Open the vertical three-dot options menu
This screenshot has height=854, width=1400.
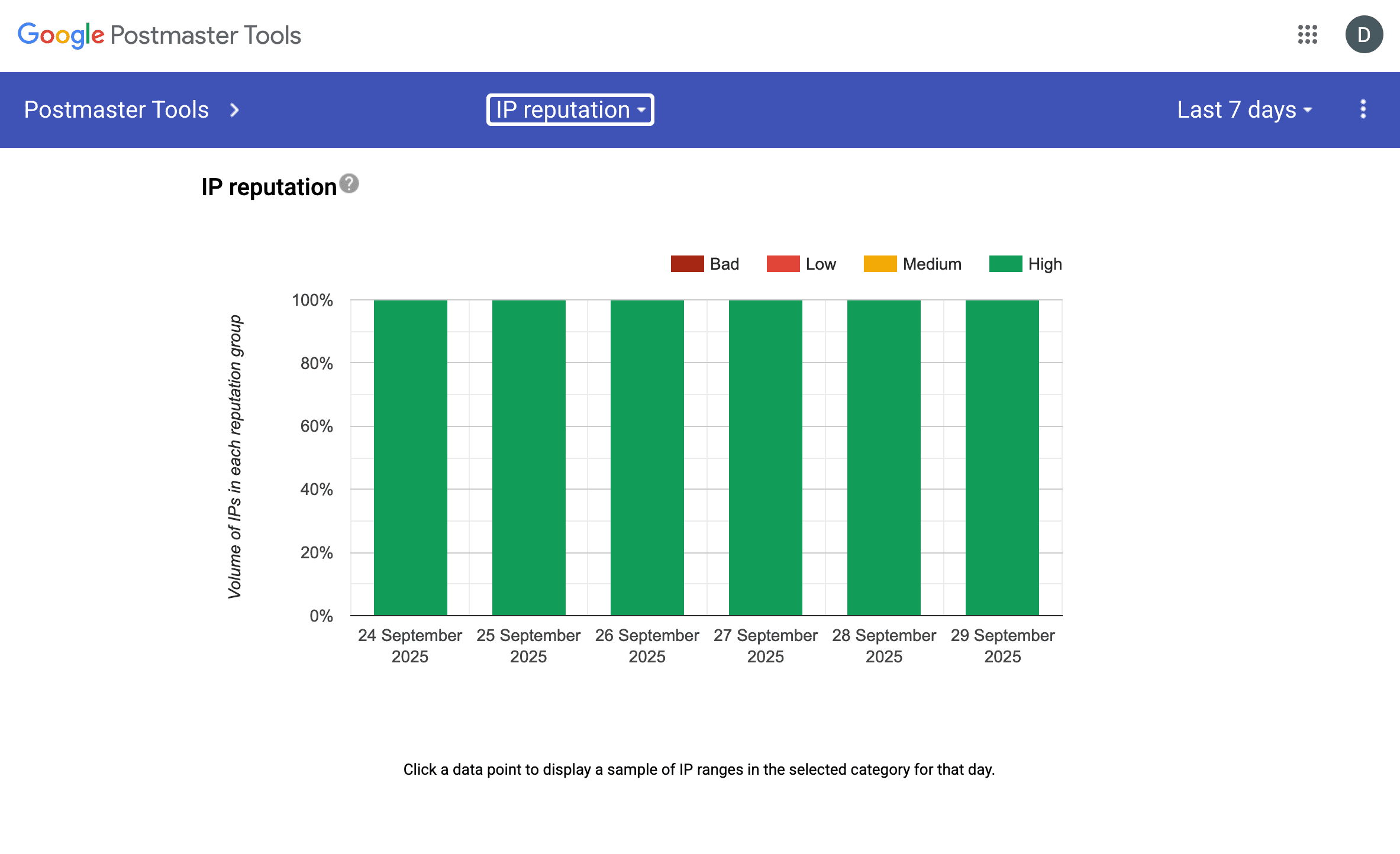click(x=1363, y=109)
